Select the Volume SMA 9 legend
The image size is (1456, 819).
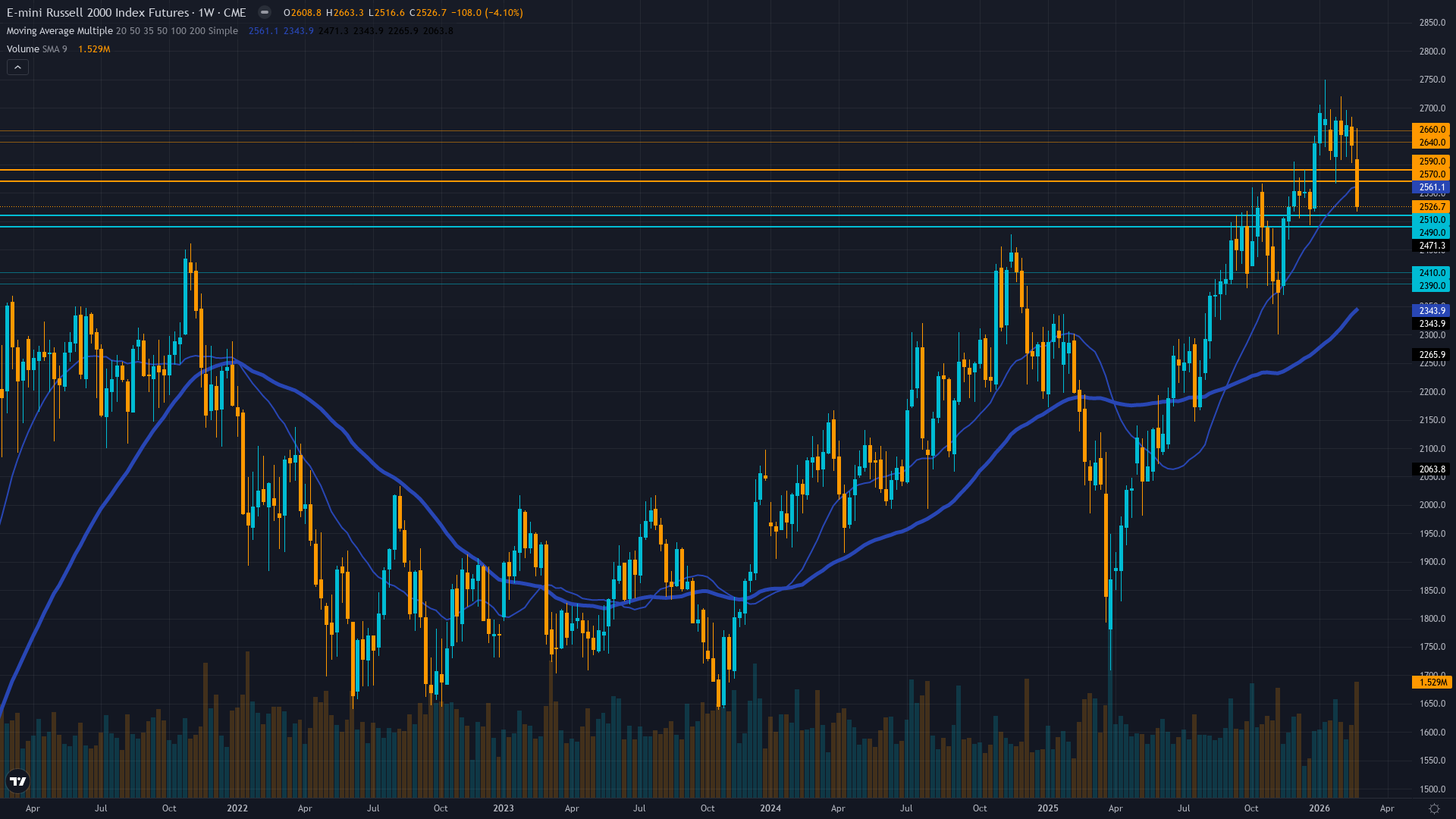37,49
